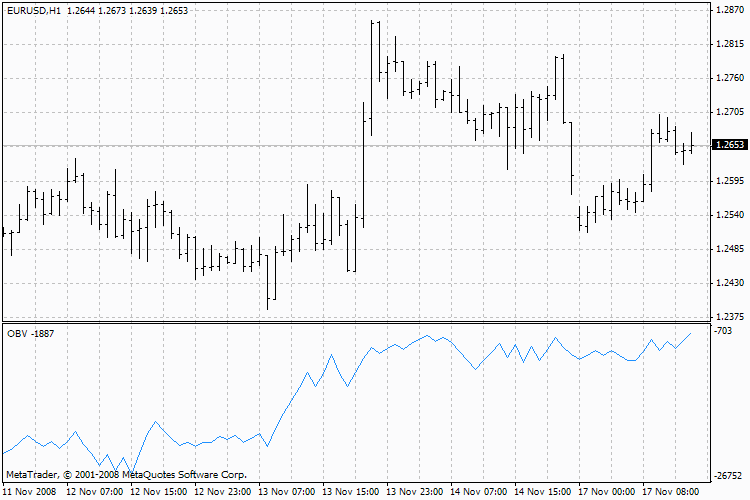
Task: Click the 11 Nov 2008 date label
Action: click(x=30, y=492)
